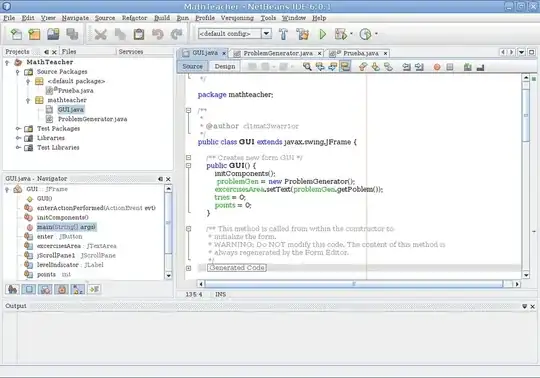The width and height of the screenshot is (540, 378).
Task: Click Find Next Occurrence editor icon
Action: pos(332,66)
